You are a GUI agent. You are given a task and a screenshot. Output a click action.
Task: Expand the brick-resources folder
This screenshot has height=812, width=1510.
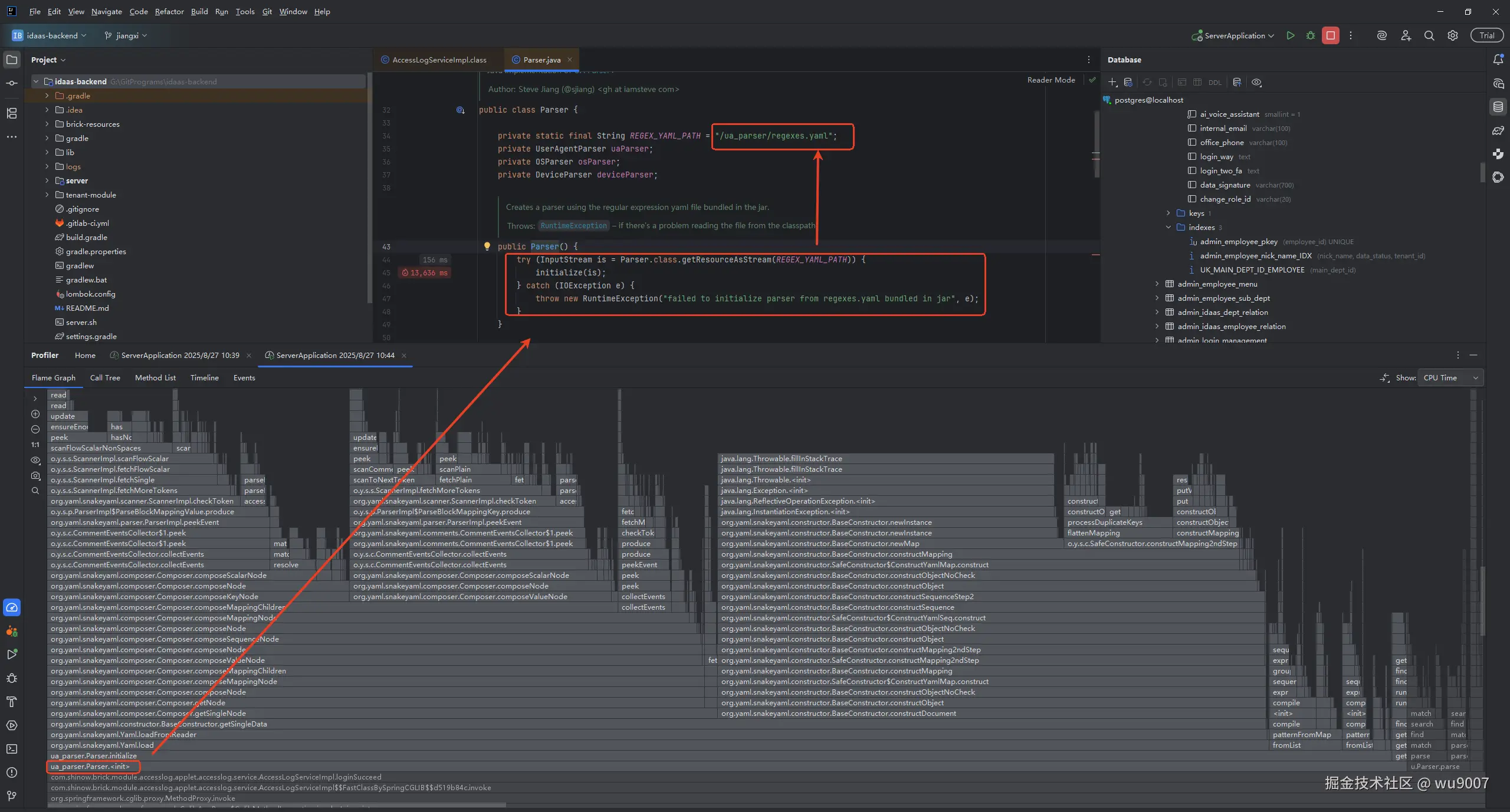click(x=47, y=124)
